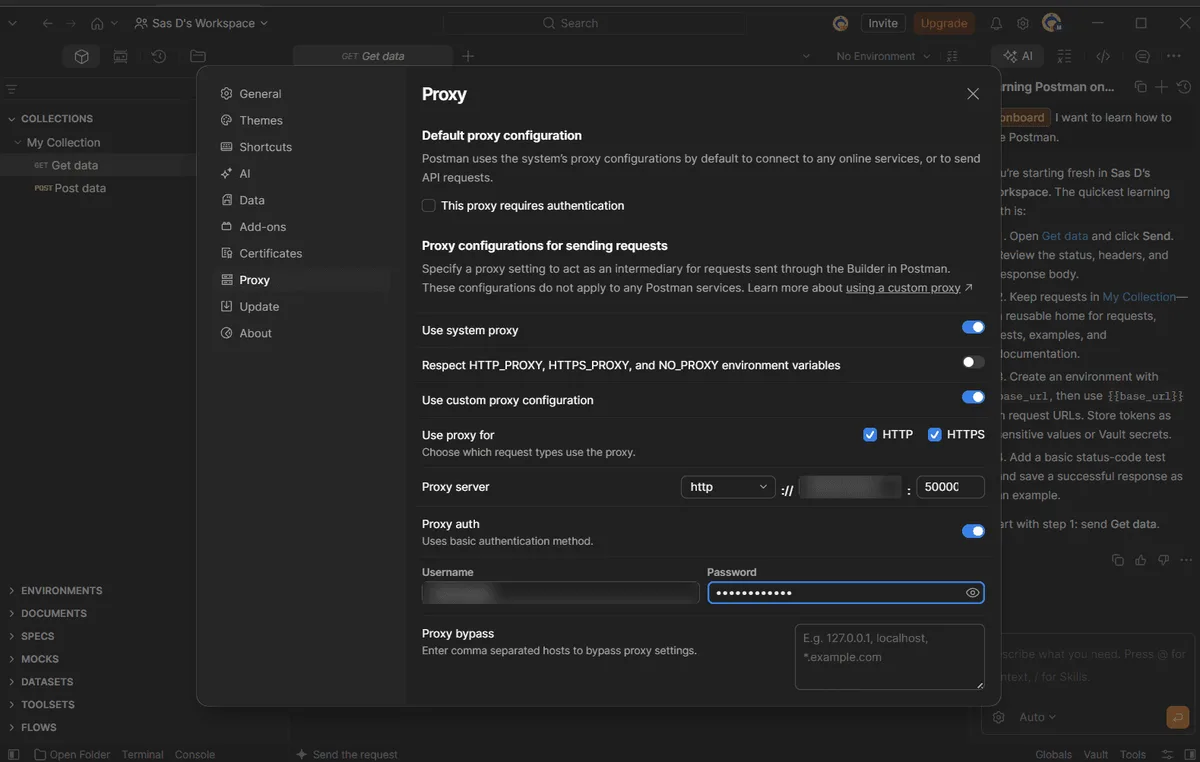The width and height of the screenshot is (1200, 762).
Task: Click Open Folder in status bar
Action: [x=72, y=755]
